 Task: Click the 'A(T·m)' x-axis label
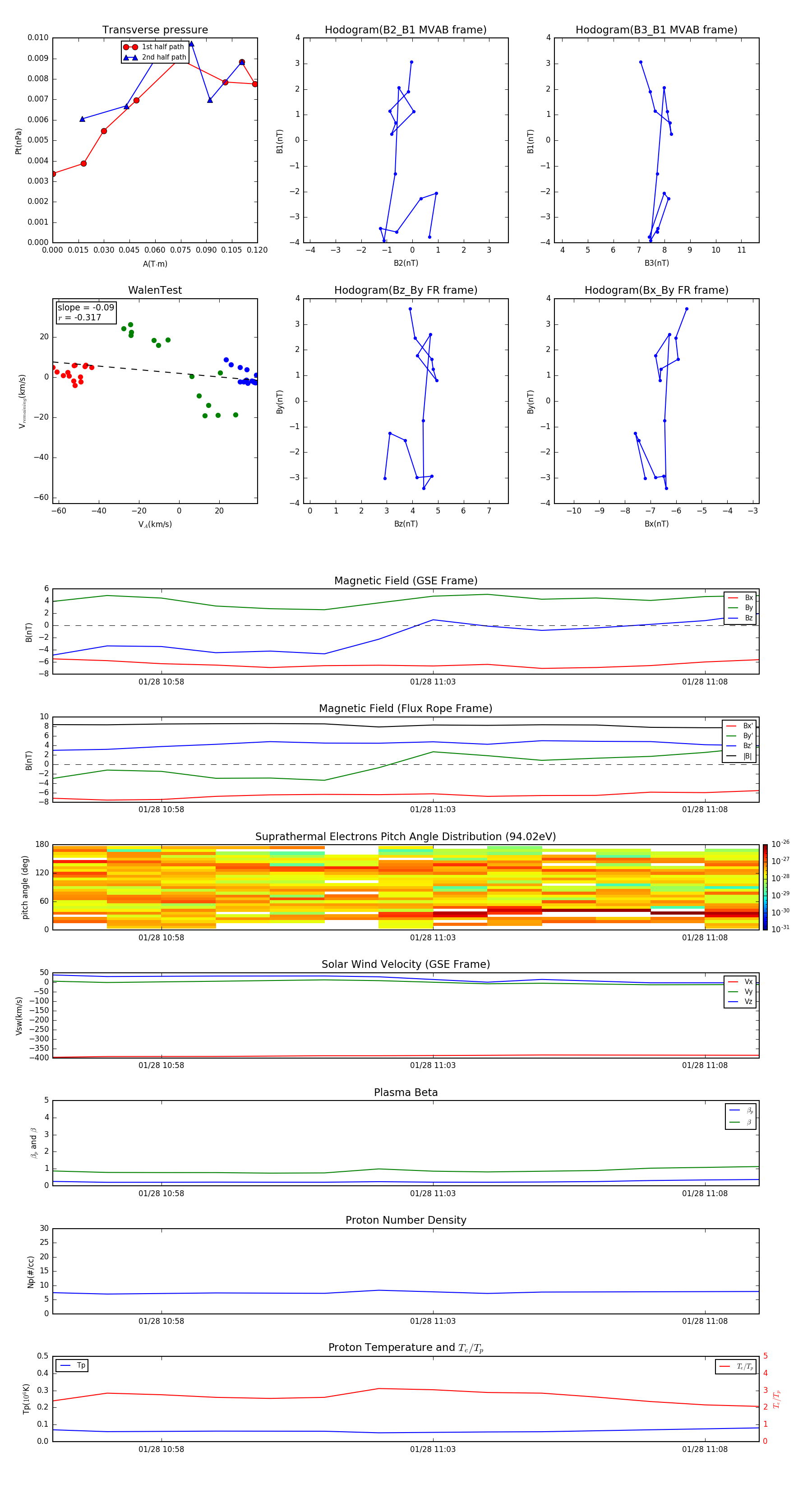(155, 264)
